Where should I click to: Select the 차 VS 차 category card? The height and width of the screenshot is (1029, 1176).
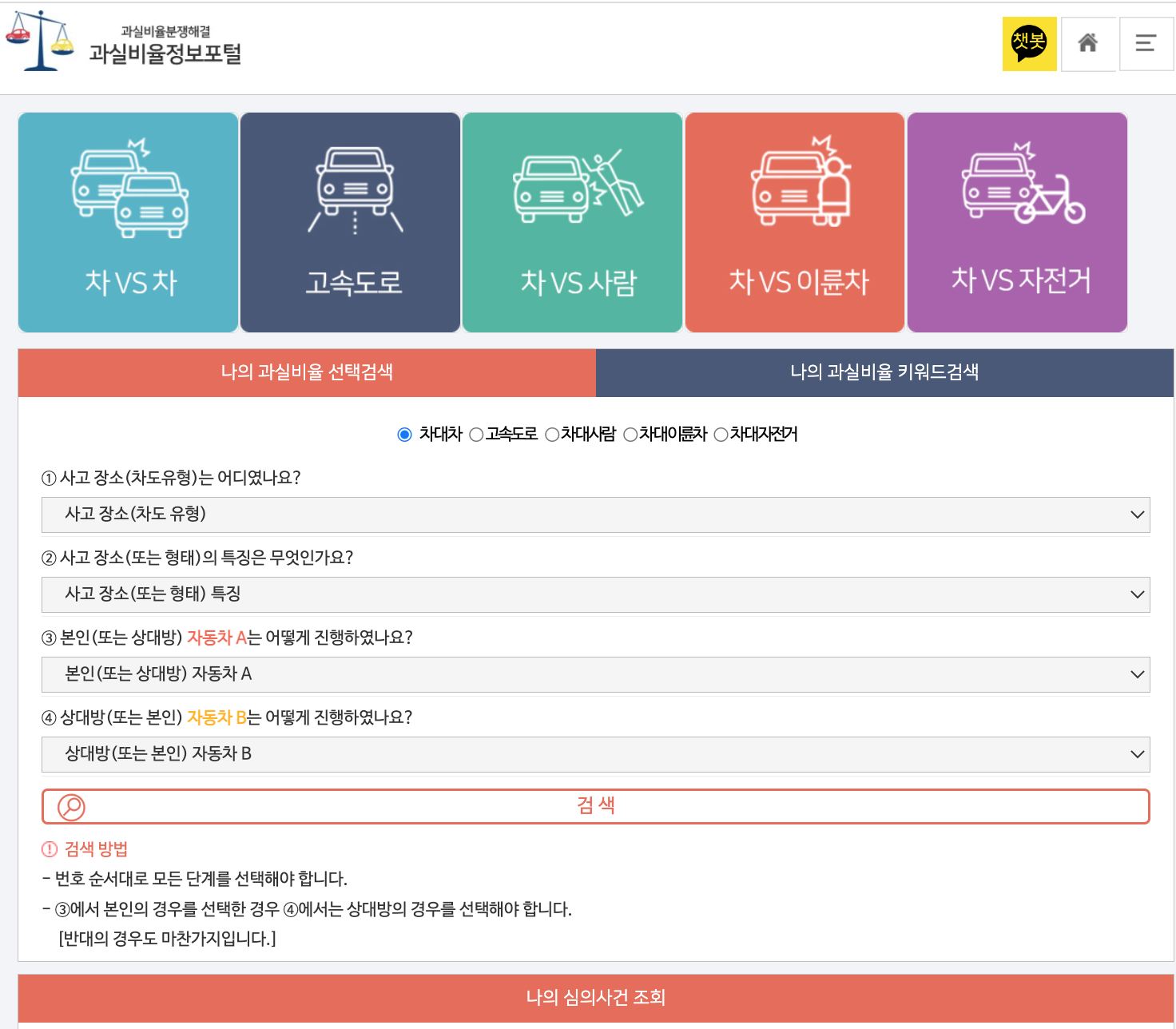pos(128,222)
